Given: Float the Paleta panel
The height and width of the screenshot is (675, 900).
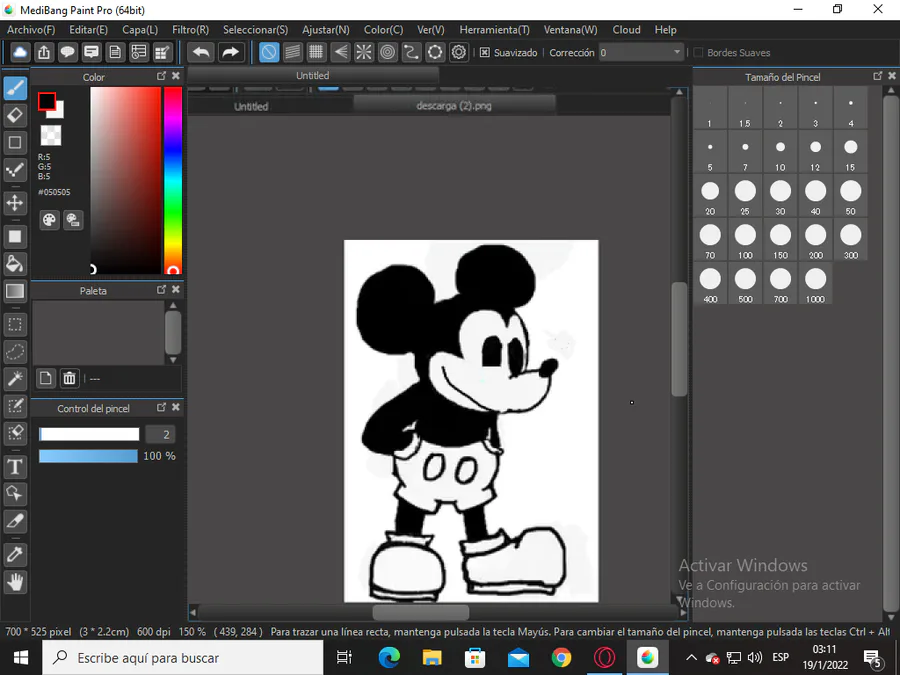Looking at the screenshot, I should pyautogui.click(x=161, y=290).
